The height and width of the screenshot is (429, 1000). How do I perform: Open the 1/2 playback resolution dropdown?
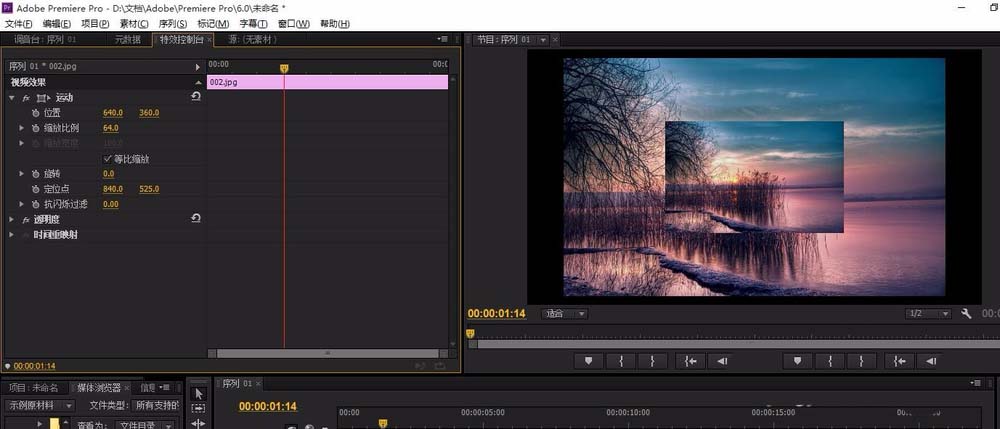928,314
